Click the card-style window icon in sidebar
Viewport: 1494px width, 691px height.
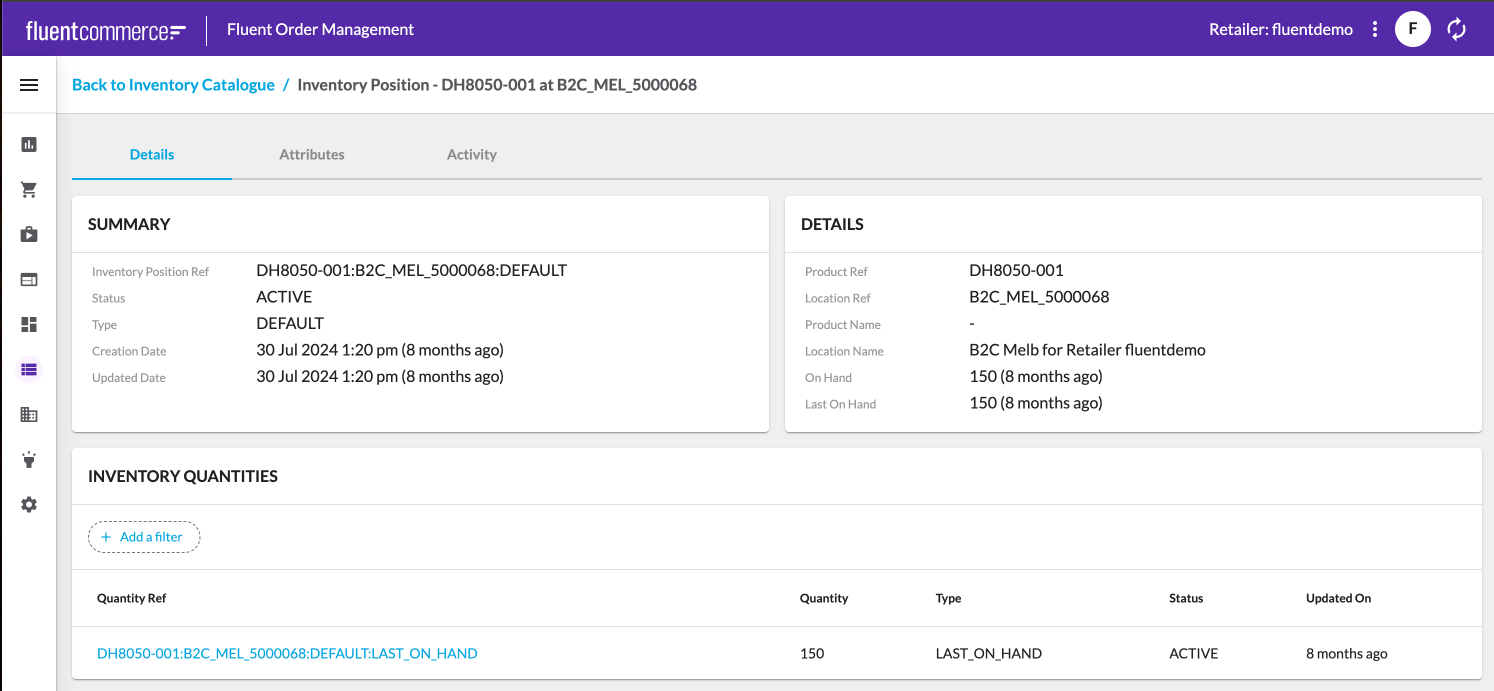point(29,280)
